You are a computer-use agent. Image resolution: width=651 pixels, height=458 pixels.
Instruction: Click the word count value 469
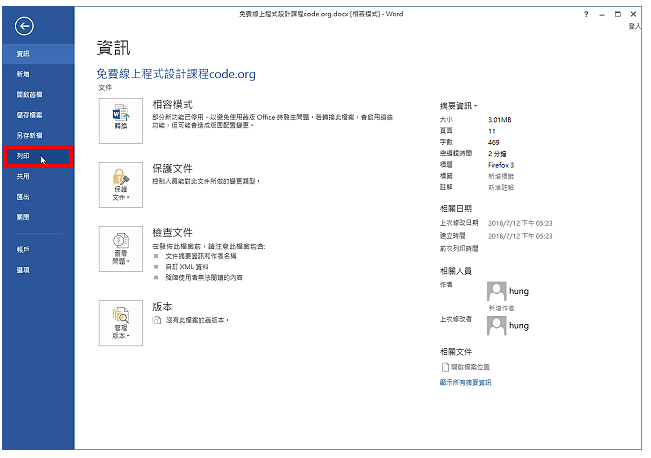[493, 142]
